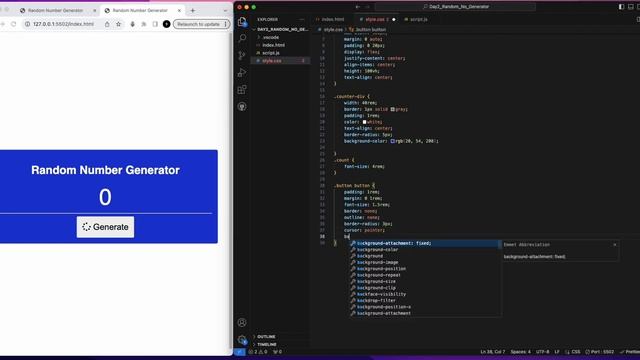This screenshot has width=640, height=360.
Task: Open the Extensions view in activity bar
Action: (x=242, y=89)
